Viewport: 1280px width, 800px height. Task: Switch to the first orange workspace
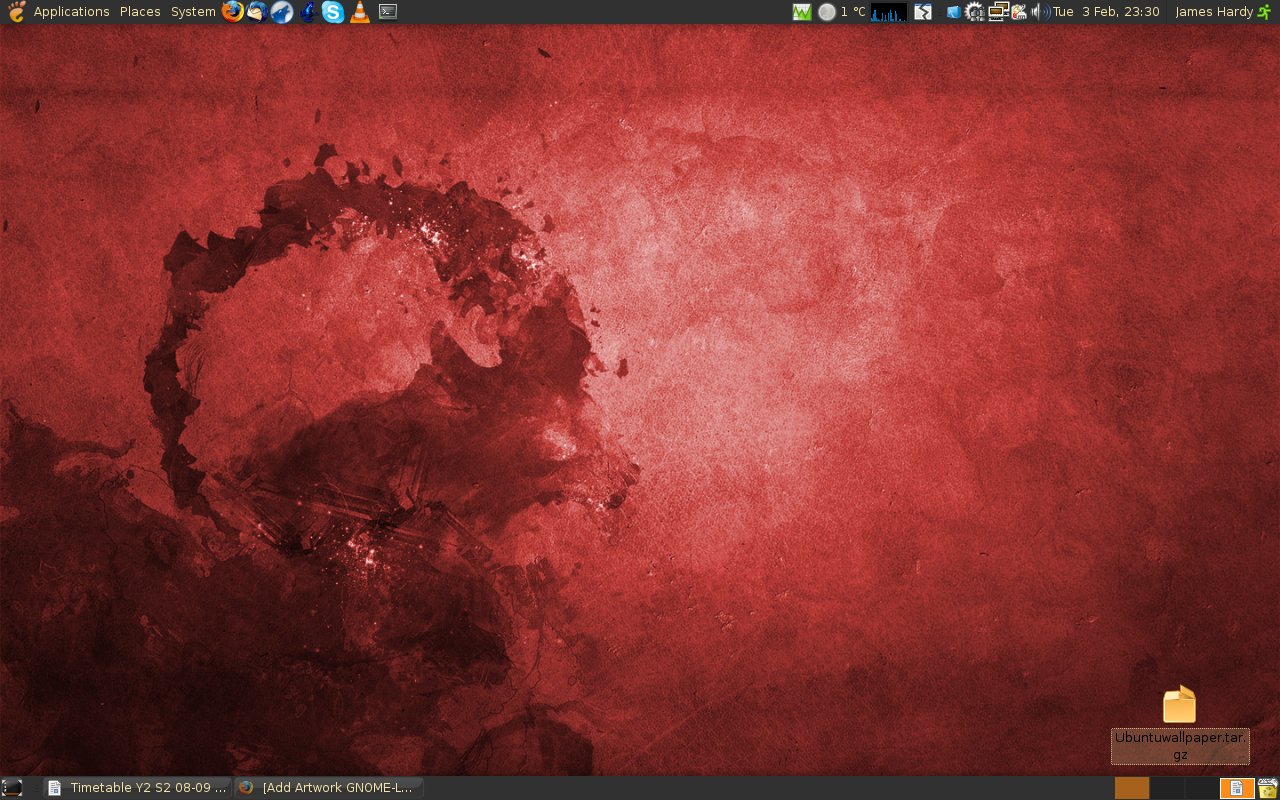[1132, 788]
